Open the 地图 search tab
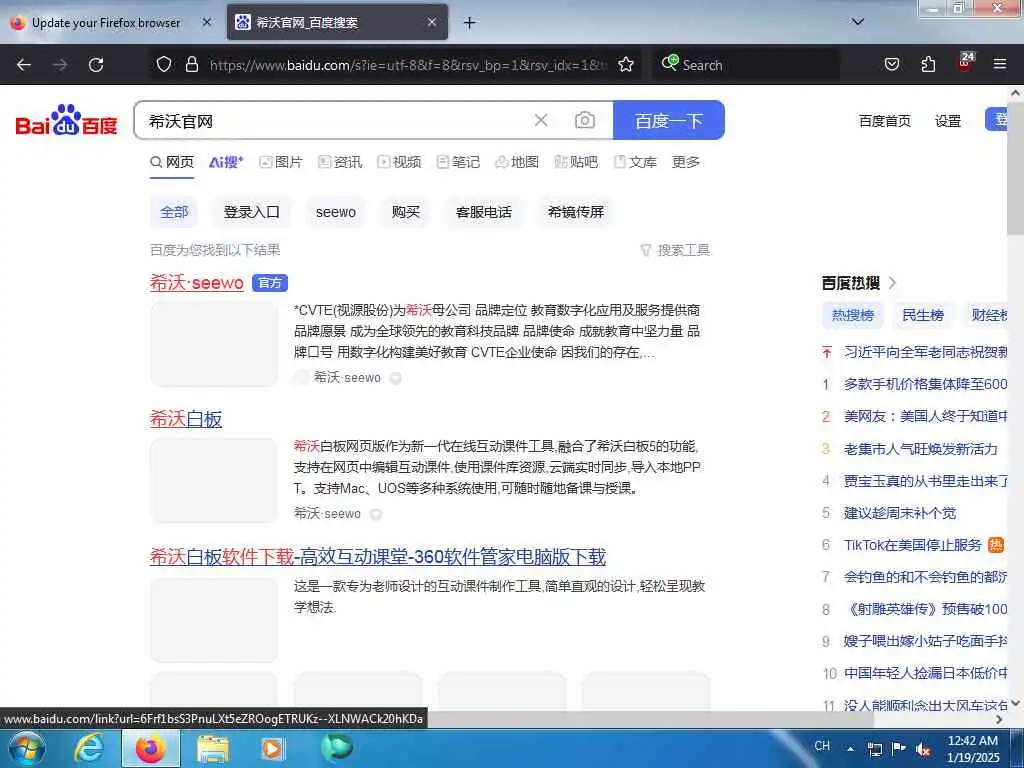 click(517, 162)
